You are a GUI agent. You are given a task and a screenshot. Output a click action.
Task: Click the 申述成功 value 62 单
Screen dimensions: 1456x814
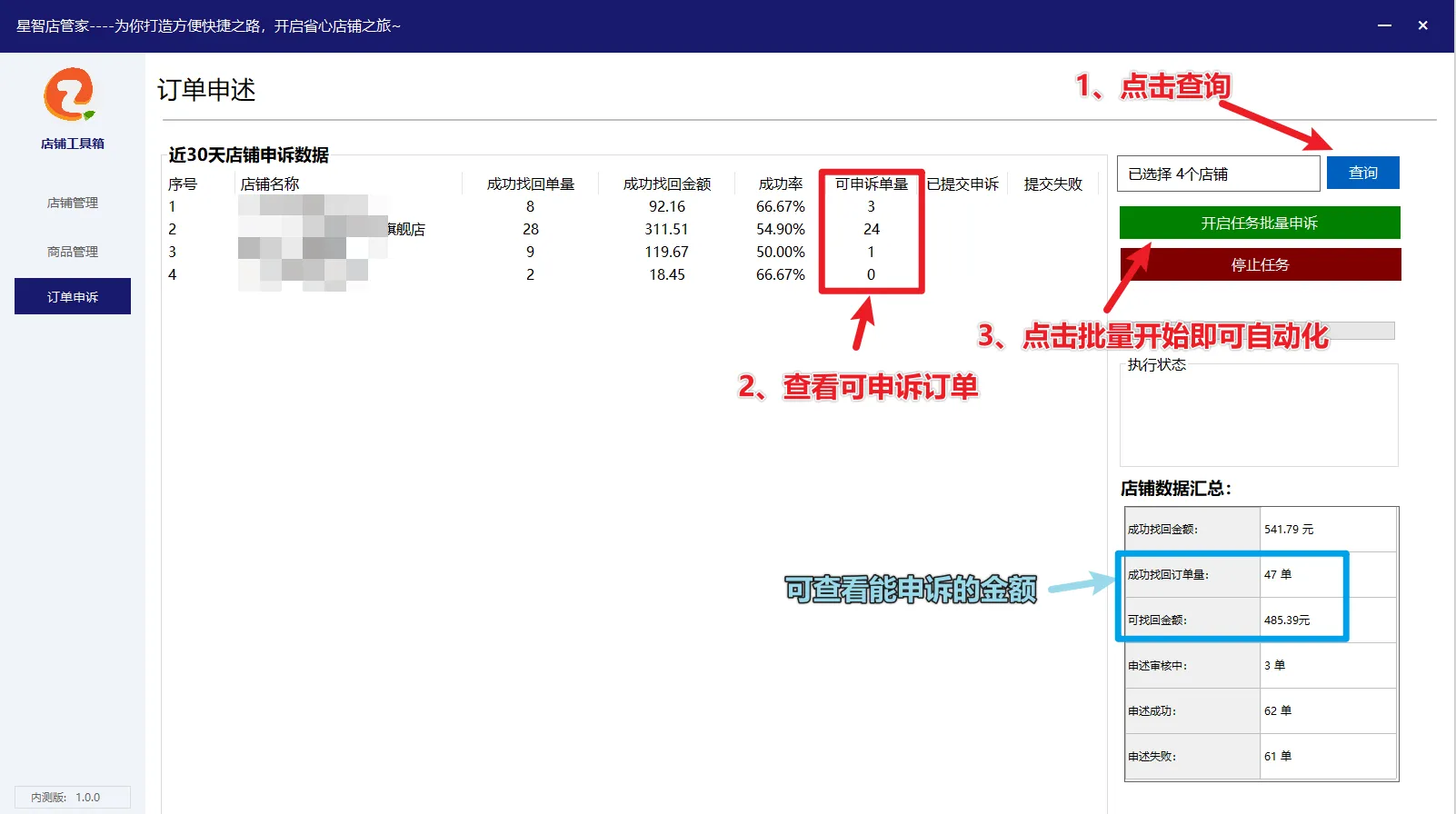1278,710
